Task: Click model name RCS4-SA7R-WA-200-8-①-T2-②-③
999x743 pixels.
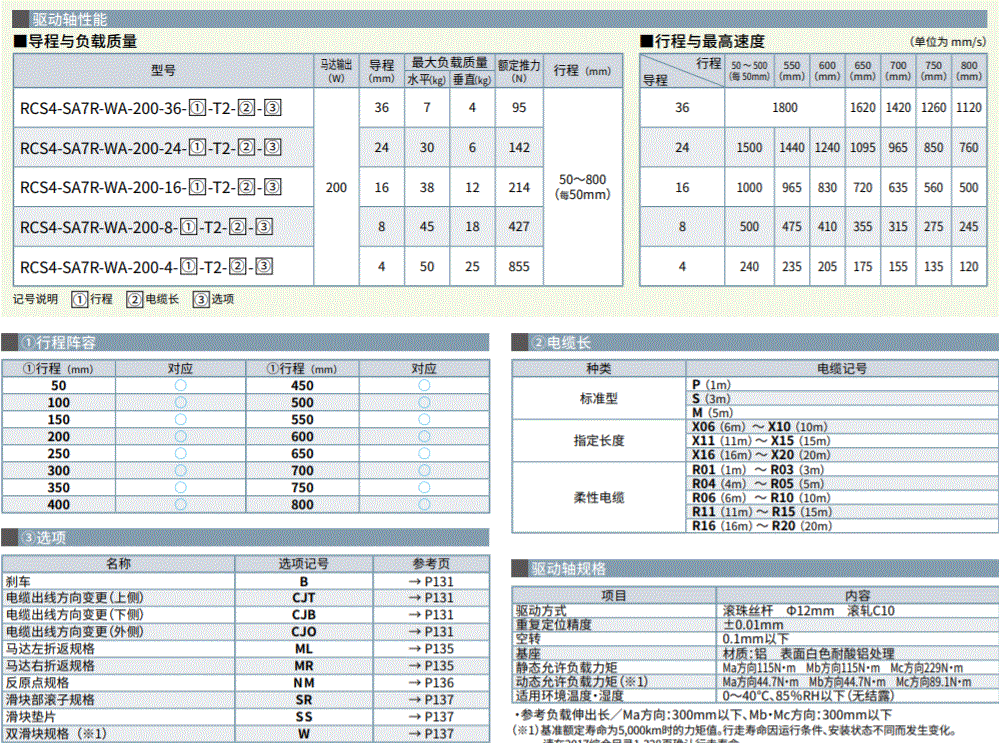Action: [x=147, y=227]
